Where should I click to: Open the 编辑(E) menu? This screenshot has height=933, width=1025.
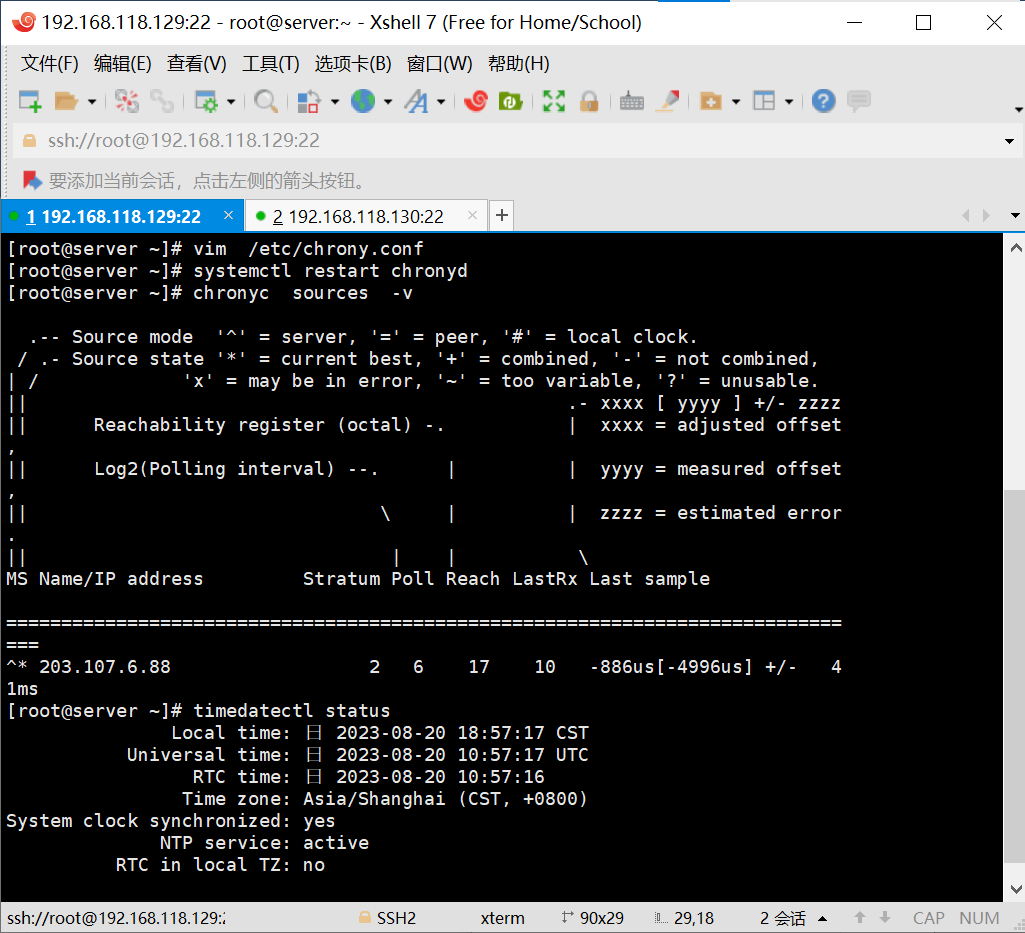click(122, 64)
